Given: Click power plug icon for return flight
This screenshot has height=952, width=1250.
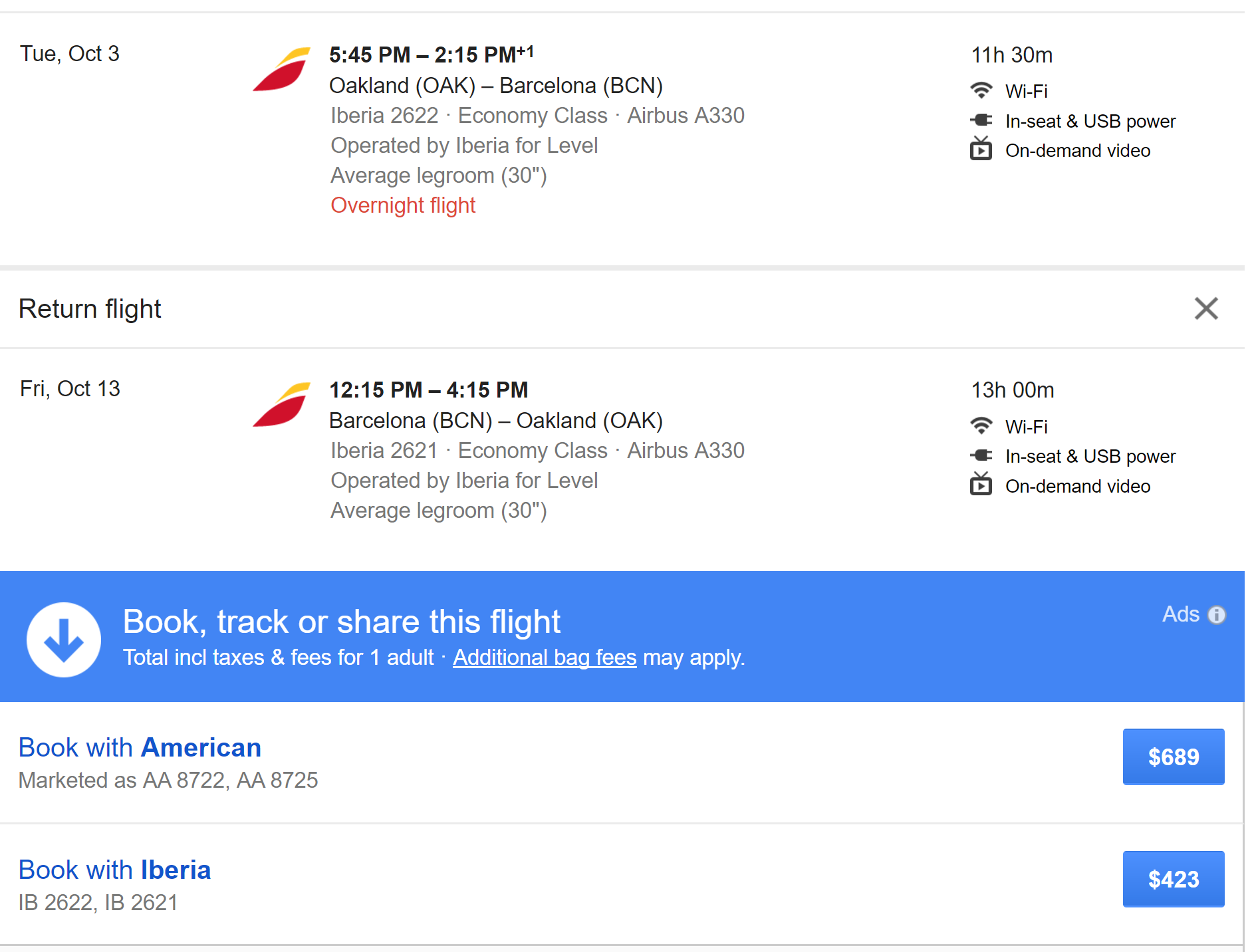Looking at the screenshot, I should point(981,455).
